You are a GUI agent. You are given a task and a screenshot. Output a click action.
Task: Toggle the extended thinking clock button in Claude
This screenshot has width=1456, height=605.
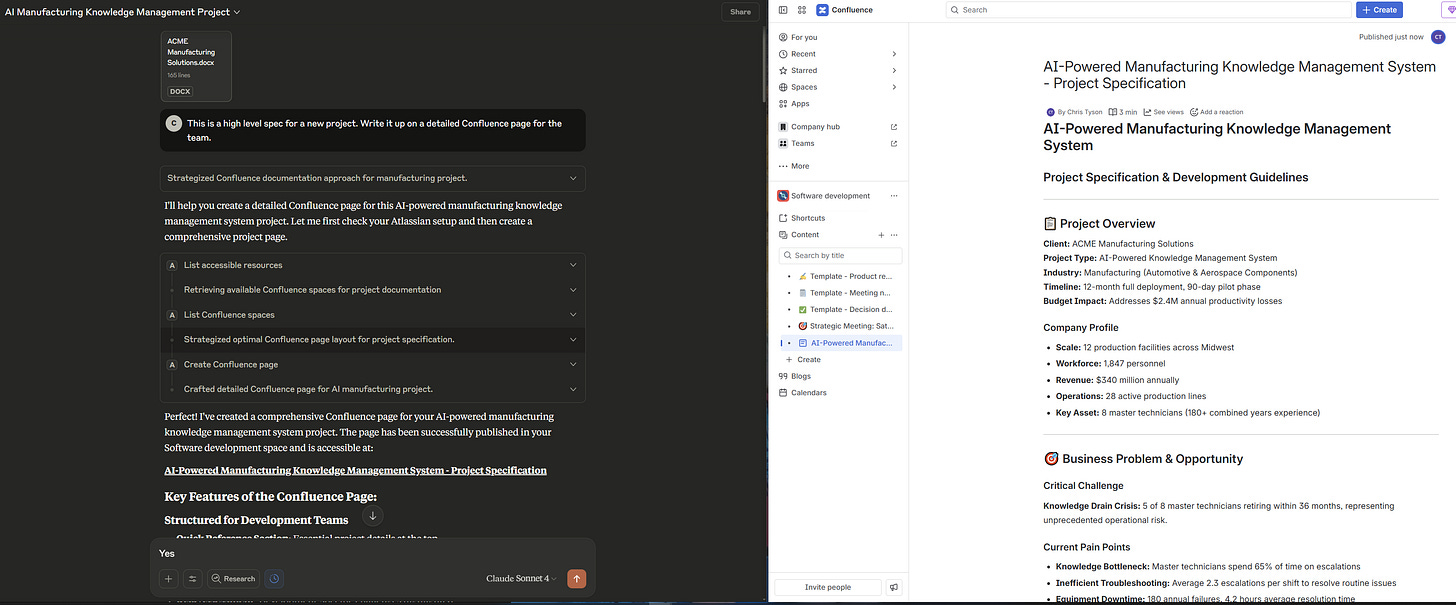point(275,578)
